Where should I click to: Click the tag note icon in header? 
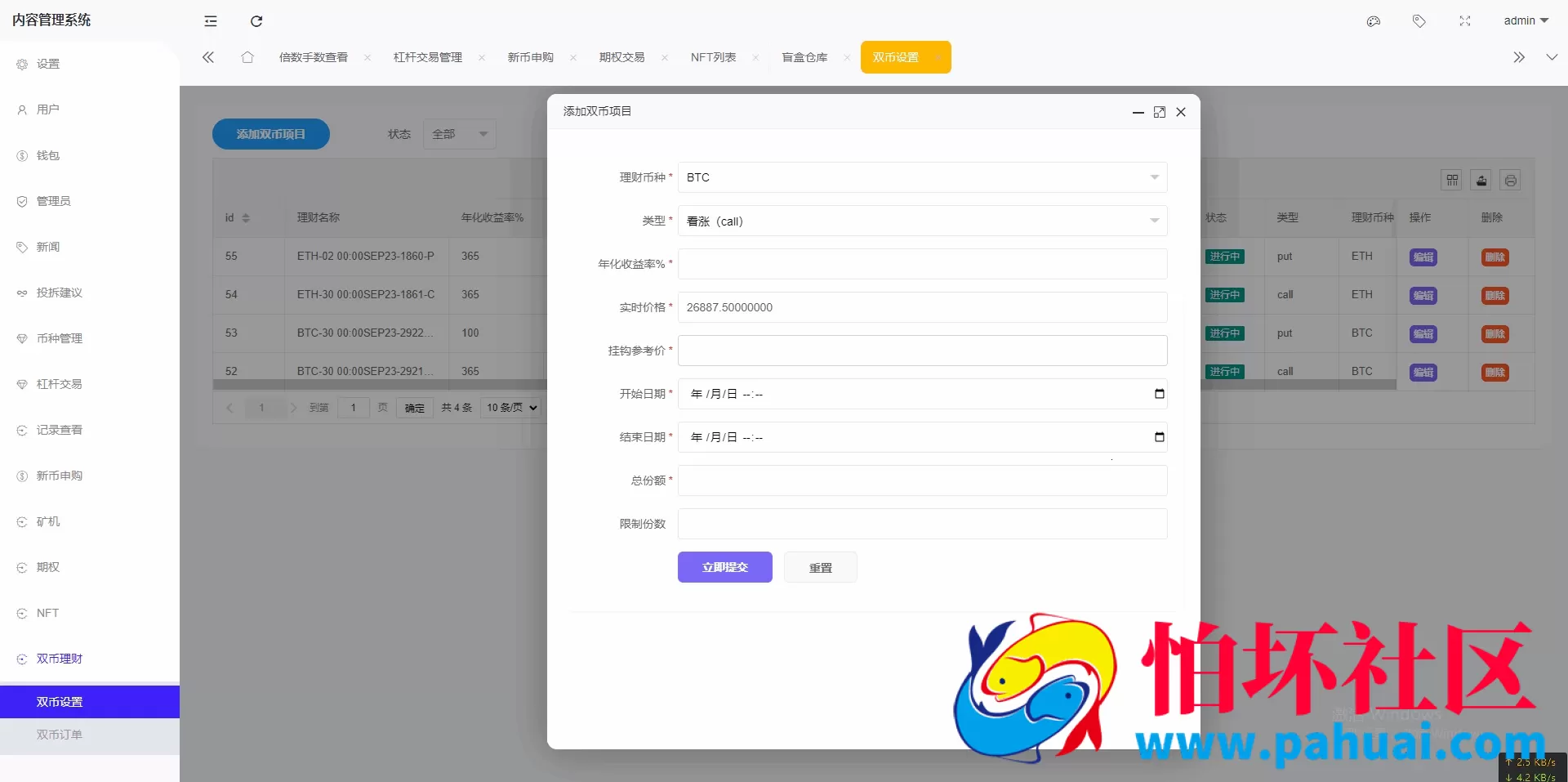1419,21
